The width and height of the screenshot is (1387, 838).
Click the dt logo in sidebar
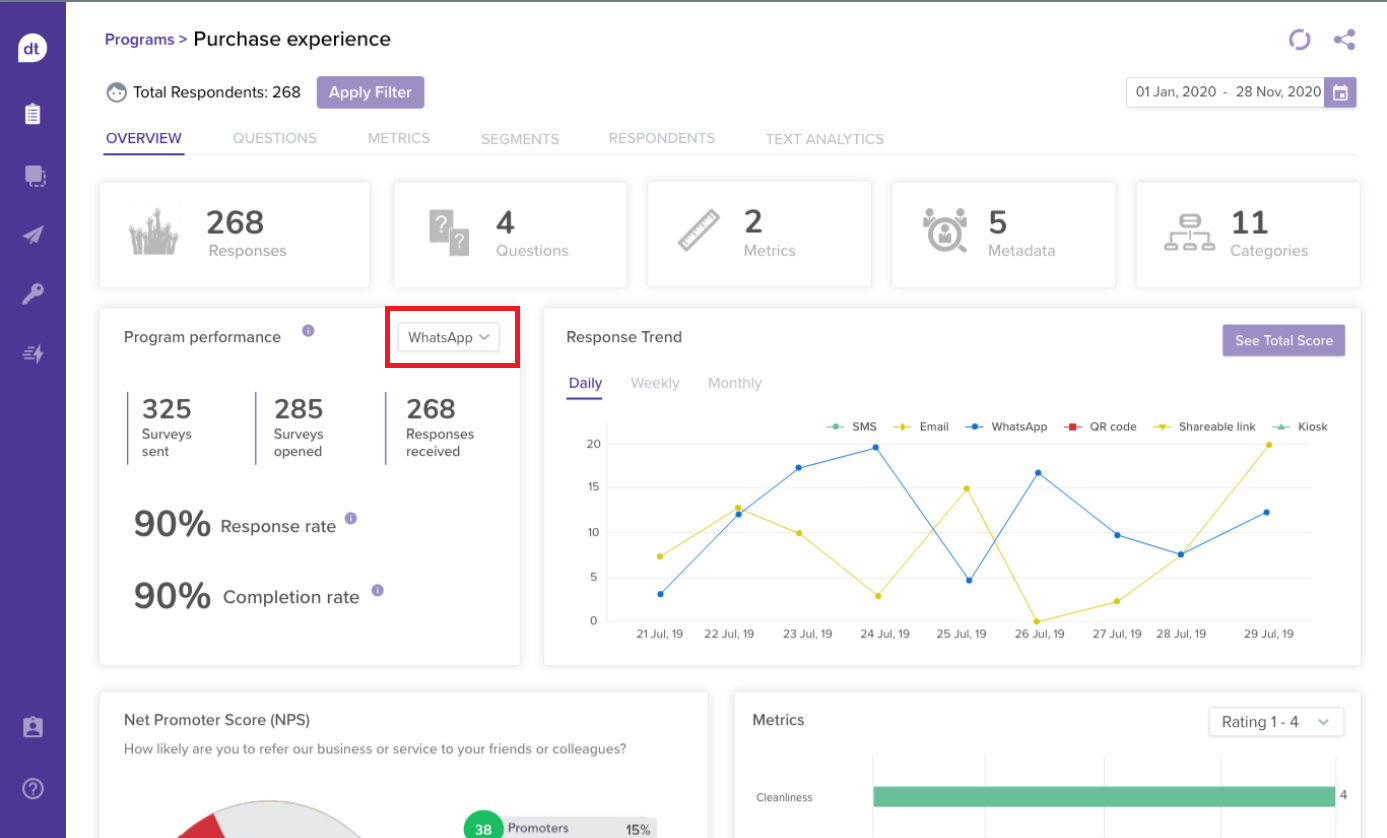(x=33, y=48)
